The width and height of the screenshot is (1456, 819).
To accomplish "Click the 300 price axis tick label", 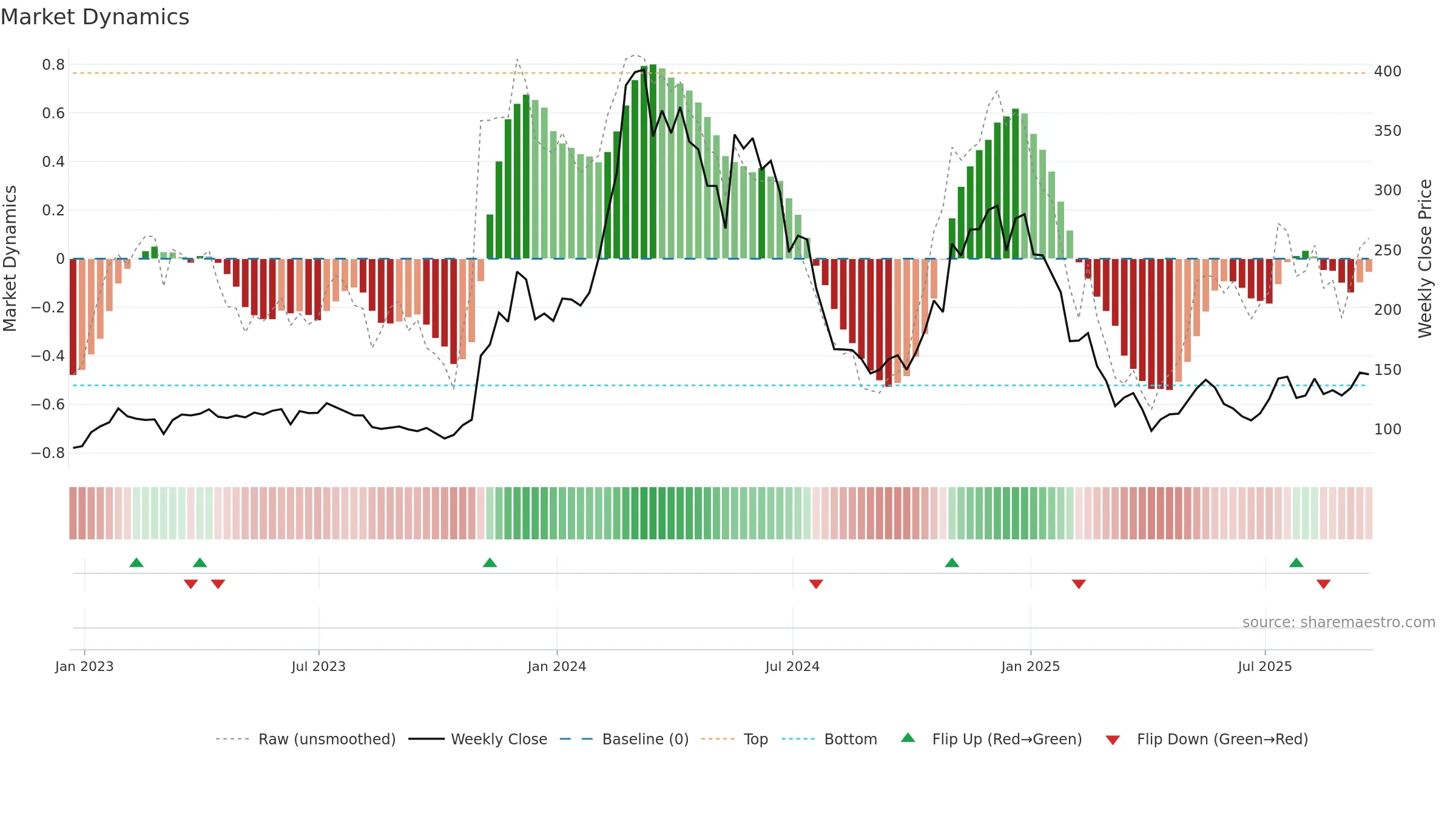I will click(1388, 190).
